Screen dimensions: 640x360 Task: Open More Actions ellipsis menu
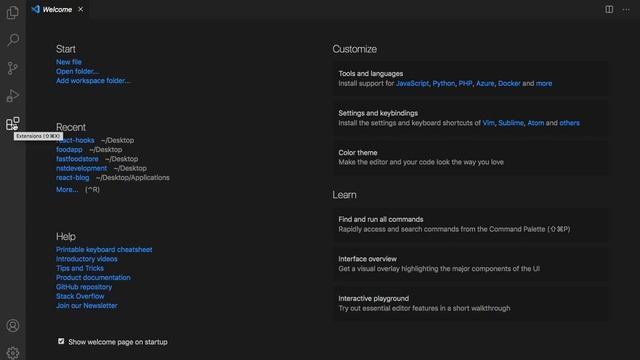(626, 9)
